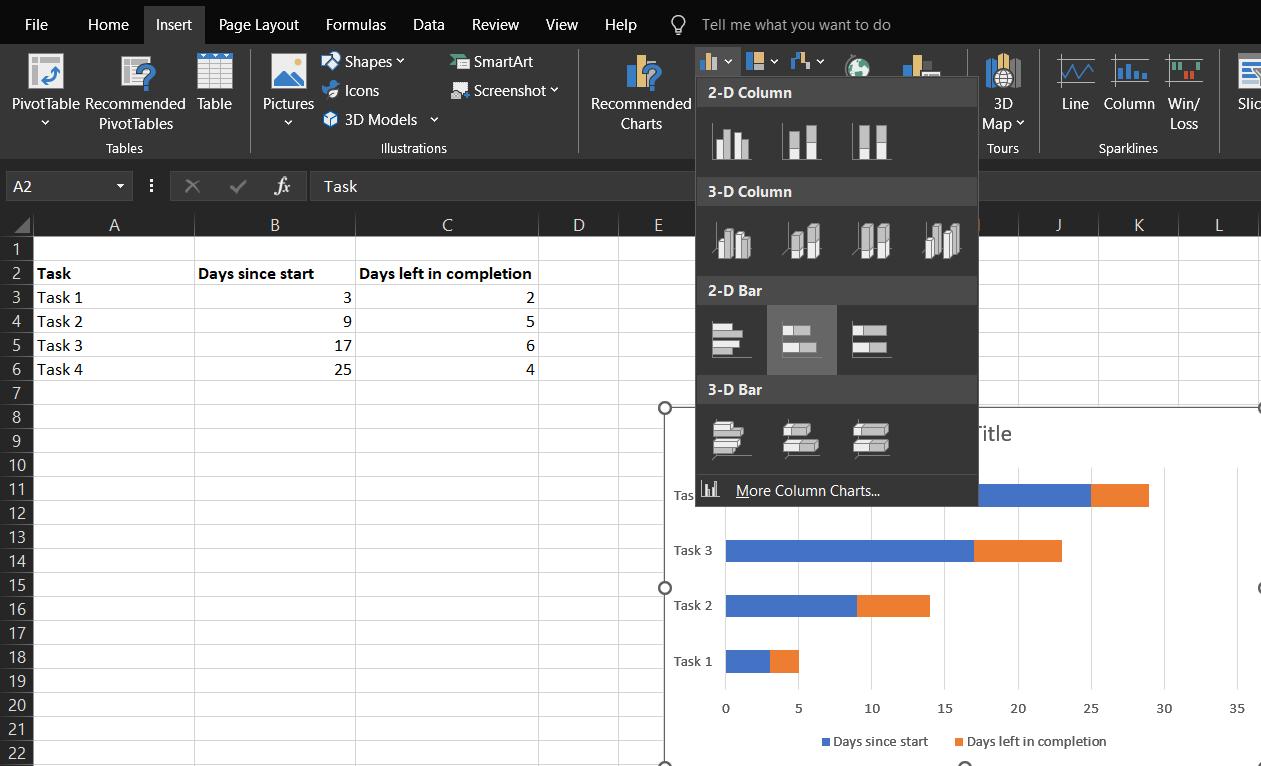Select 100% Stacked Column under 2-D Column
This screenshot has width=1261, height=766.
[x=871, y=141]
